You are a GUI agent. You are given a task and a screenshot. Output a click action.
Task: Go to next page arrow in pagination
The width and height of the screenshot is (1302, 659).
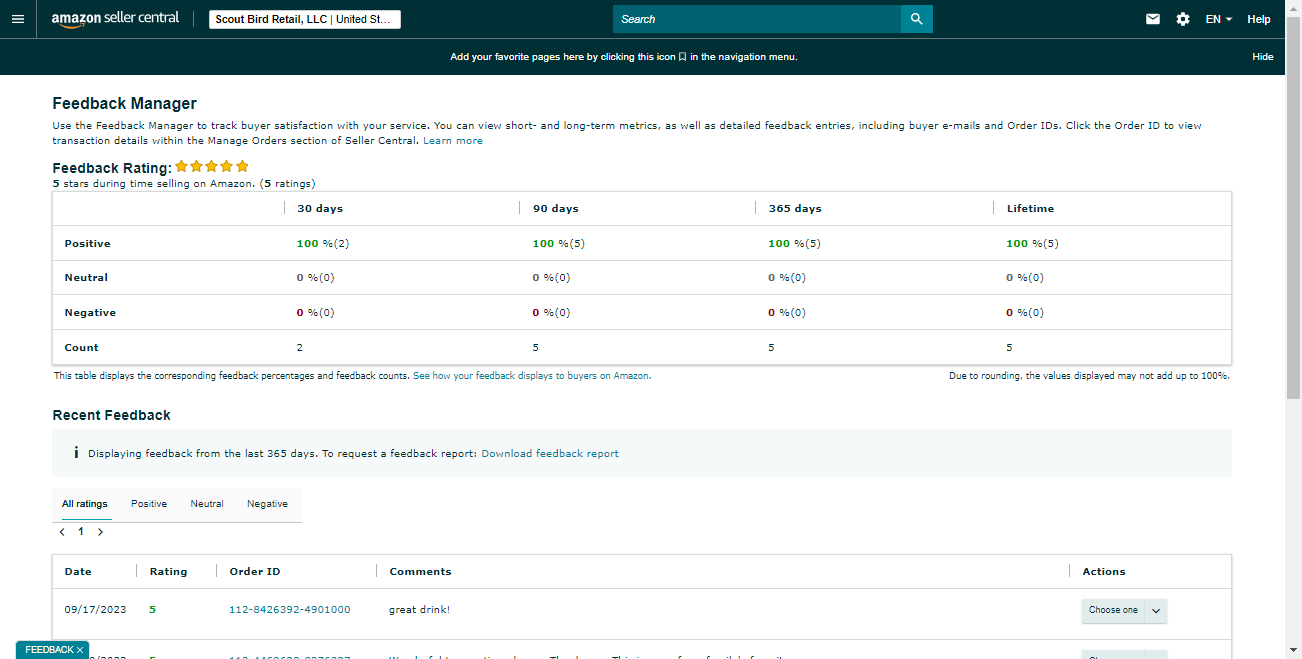100,532
